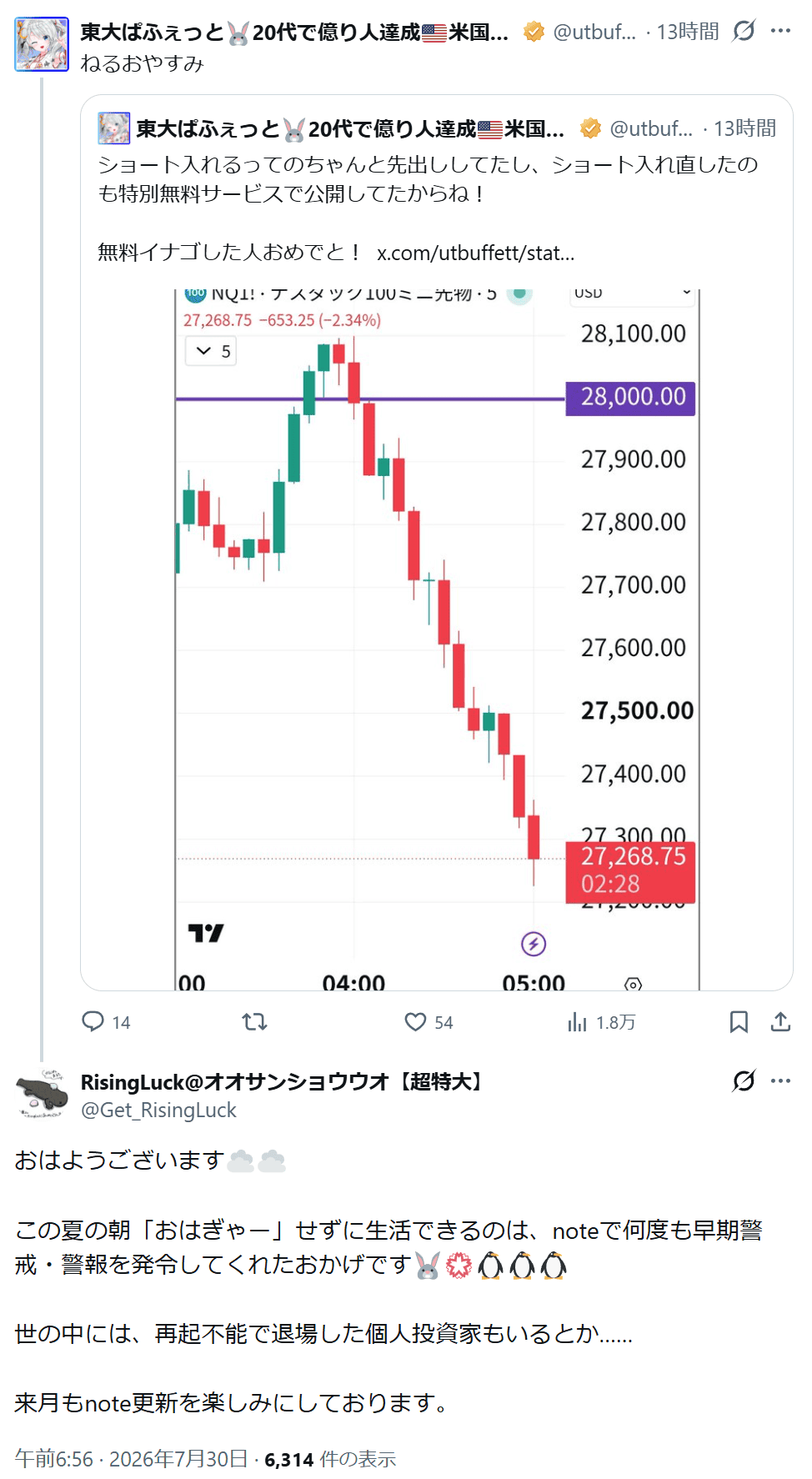Expand the chart's USD currency dropdown
The width and height of the screenshot is (812, 1479).
tap(633, 293)
